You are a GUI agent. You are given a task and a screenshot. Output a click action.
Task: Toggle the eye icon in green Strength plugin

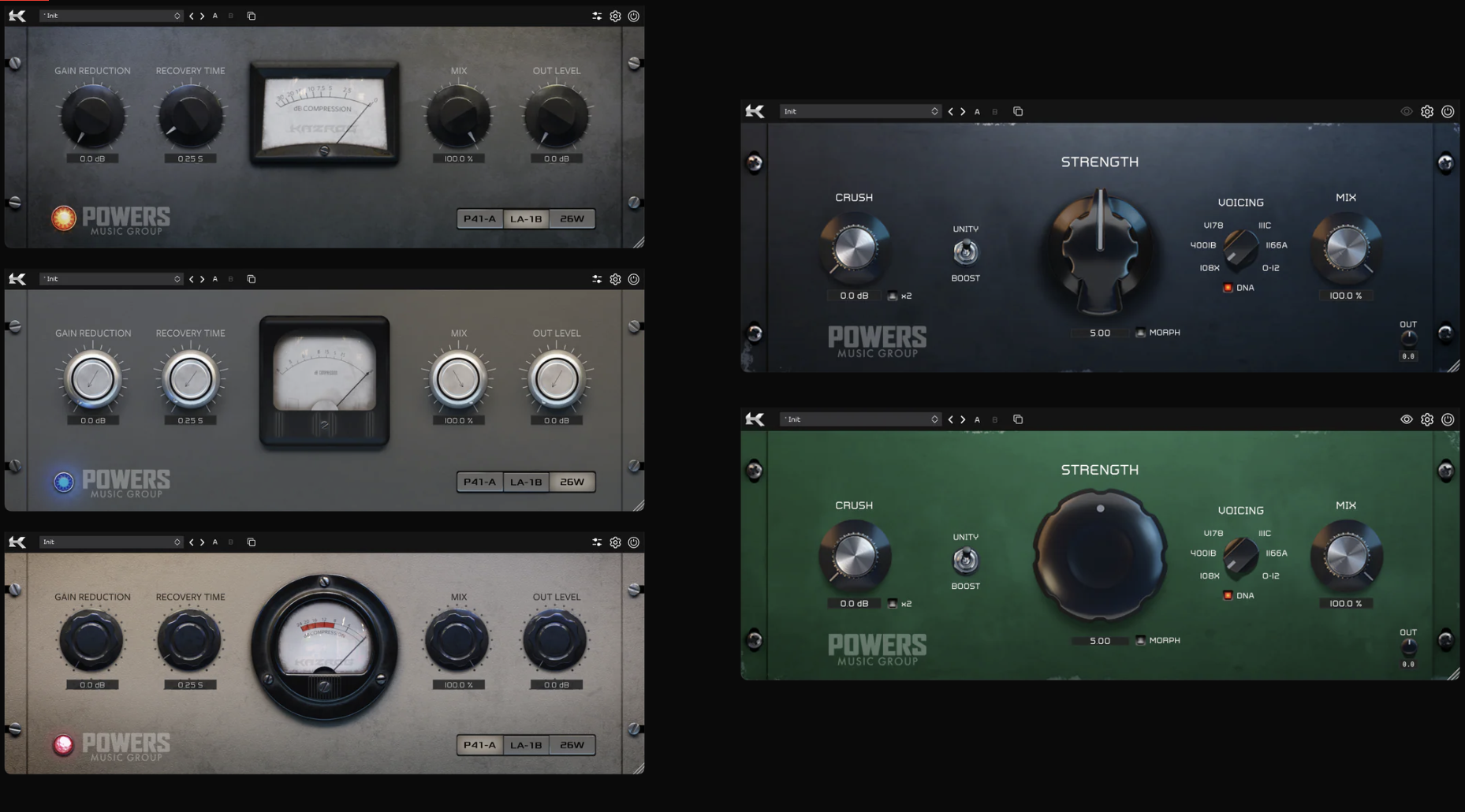[1407, 419]
